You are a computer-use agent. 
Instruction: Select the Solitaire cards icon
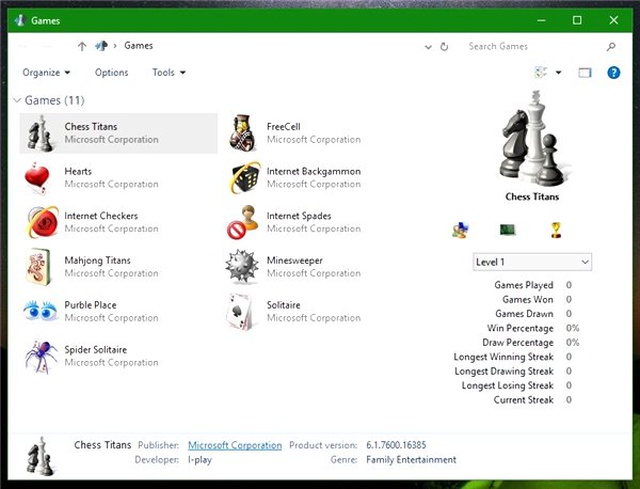coord(239,311)
